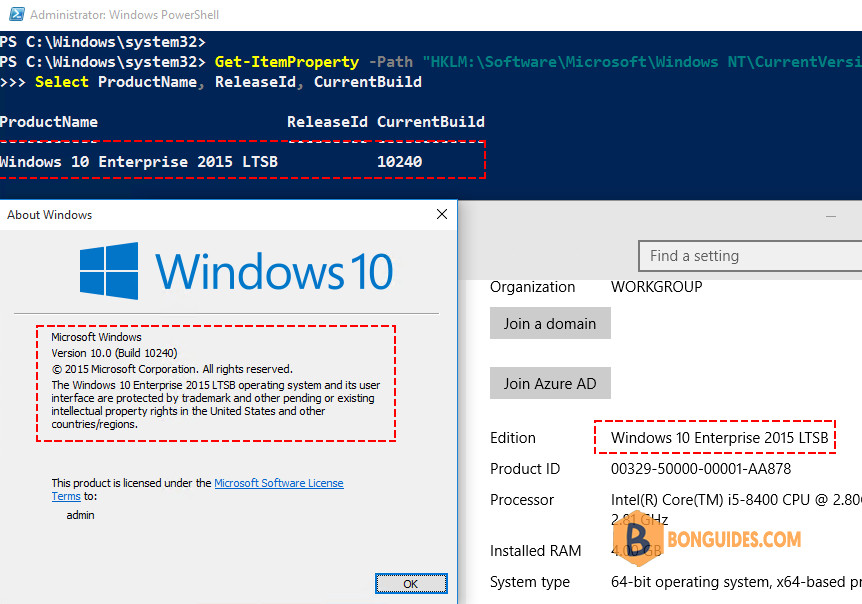Select the Product ID 00329-50000-00001-AA878
The width and height of the screenshot is (862, 604).
point(701,469)
